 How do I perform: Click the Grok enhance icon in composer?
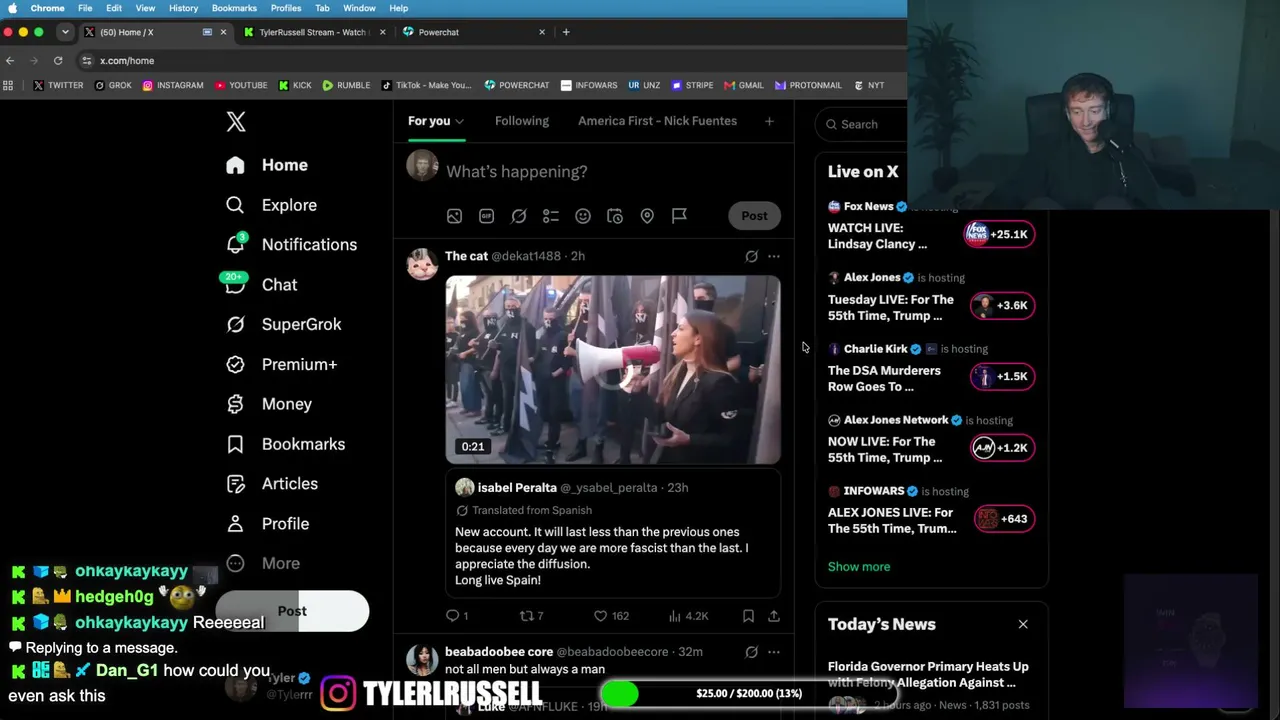point(519,216)
